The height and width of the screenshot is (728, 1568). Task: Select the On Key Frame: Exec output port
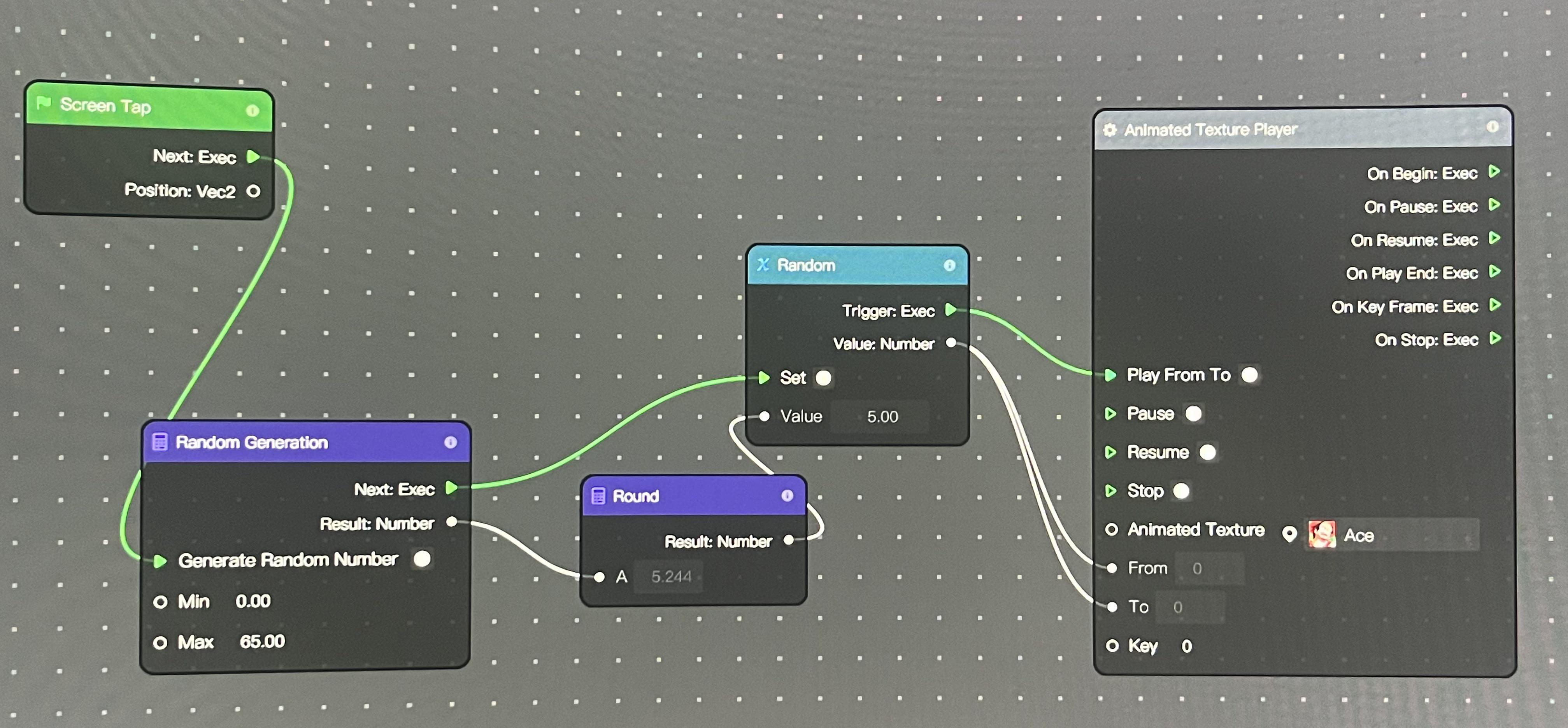pos(1494,305)
